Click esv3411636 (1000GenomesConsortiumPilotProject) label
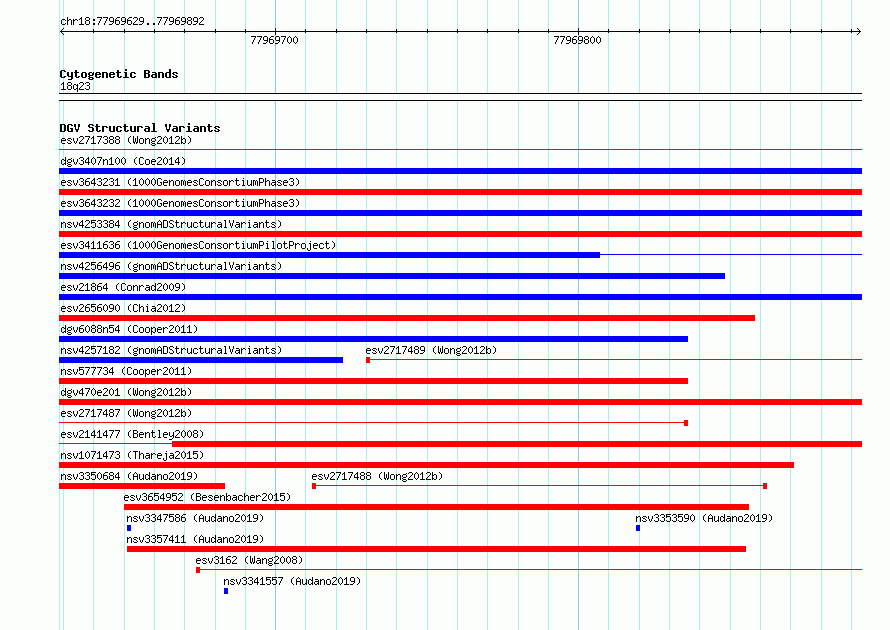Image resolution: width=890 pixels, height=630 pixels. click(x=198, y=245)
